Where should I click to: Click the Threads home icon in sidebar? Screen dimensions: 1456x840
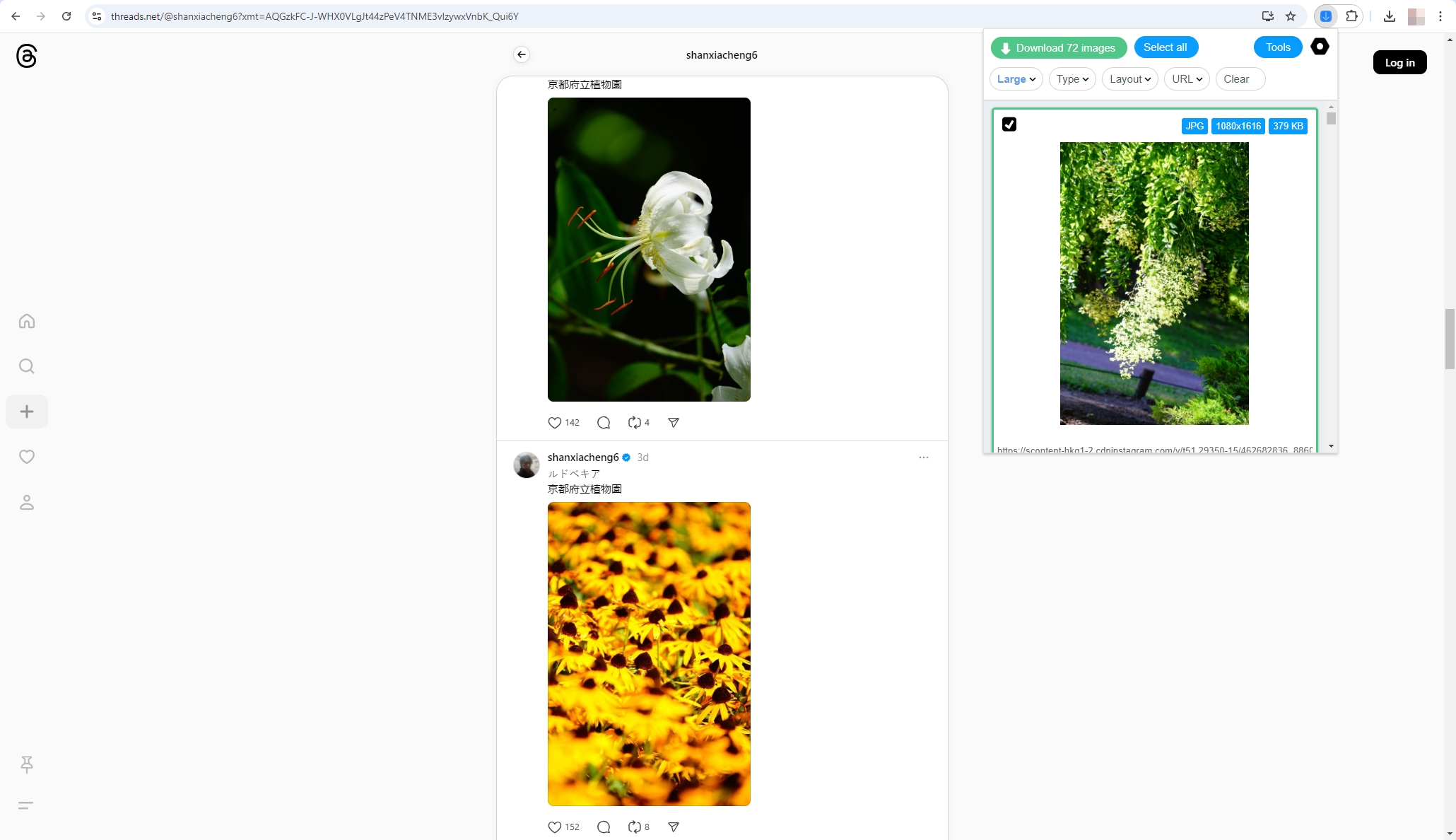point(27,321)
